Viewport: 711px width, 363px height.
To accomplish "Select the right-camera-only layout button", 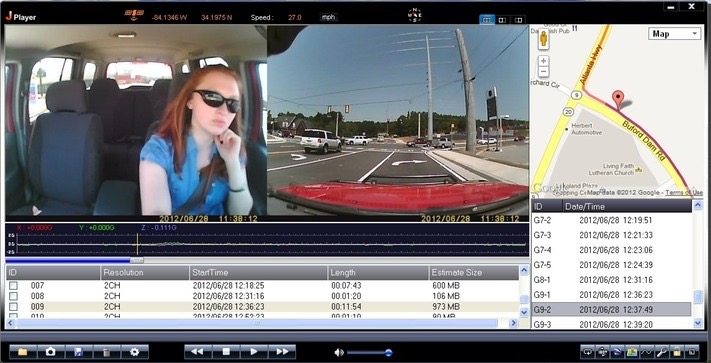I will click(518, 20).
